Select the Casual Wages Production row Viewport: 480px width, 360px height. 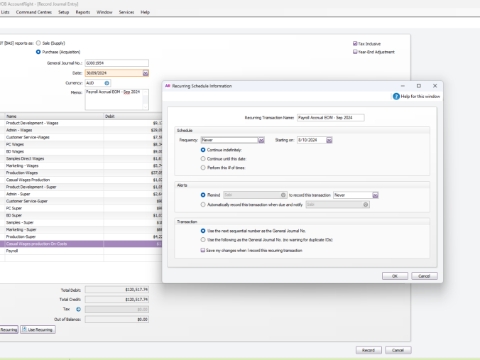point(81,180)
